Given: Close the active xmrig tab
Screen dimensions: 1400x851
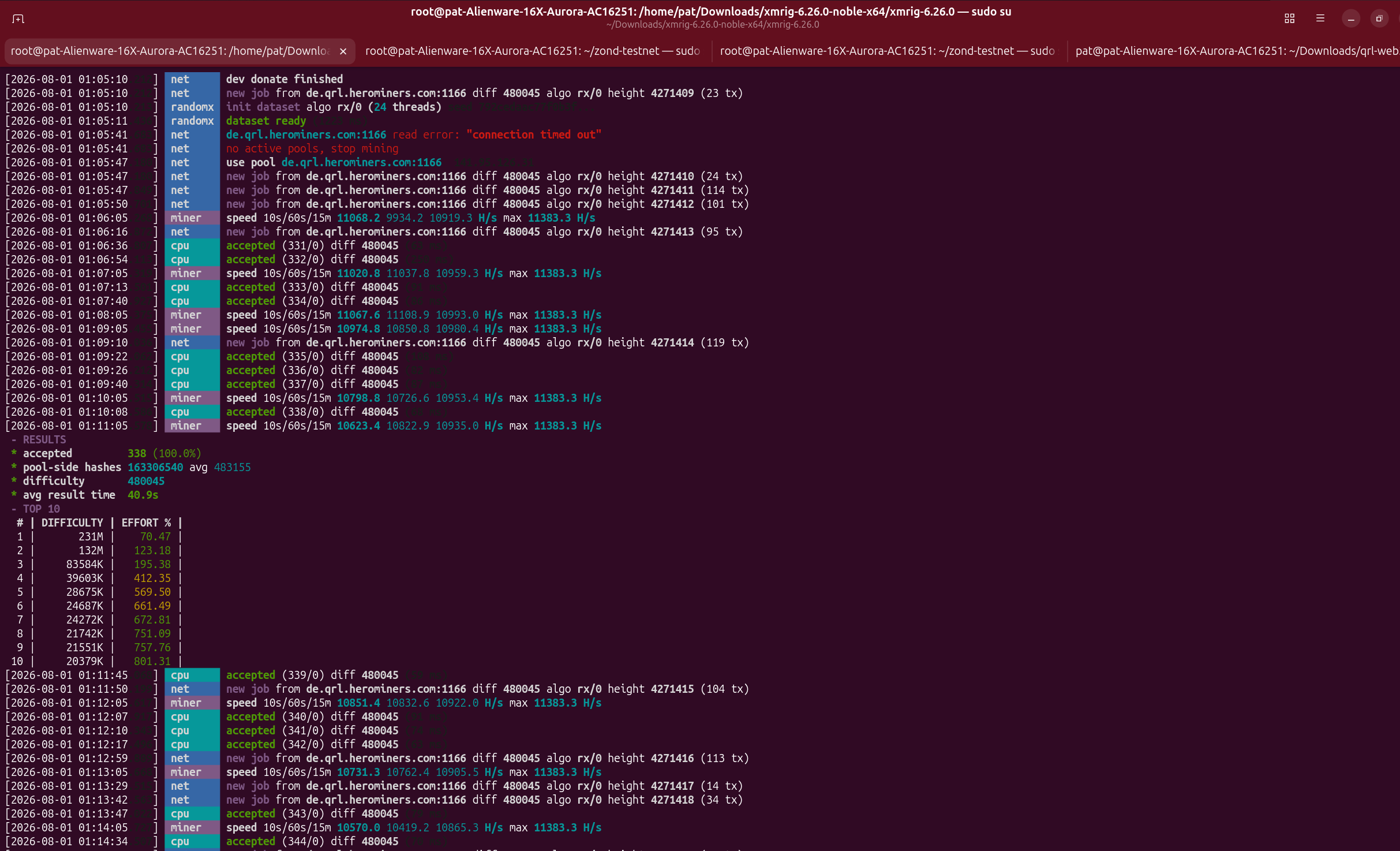Looking at the screenshot, I should pyautogui.click(x=343, y=51).
